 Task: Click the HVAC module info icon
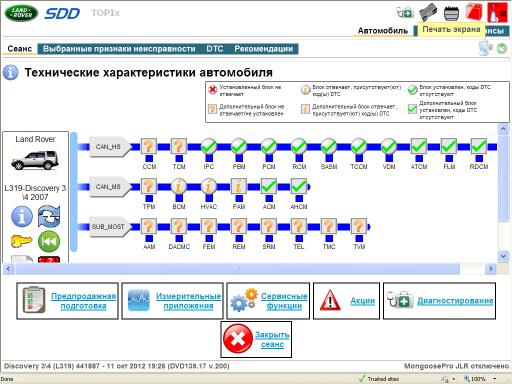tap(209, 186)
